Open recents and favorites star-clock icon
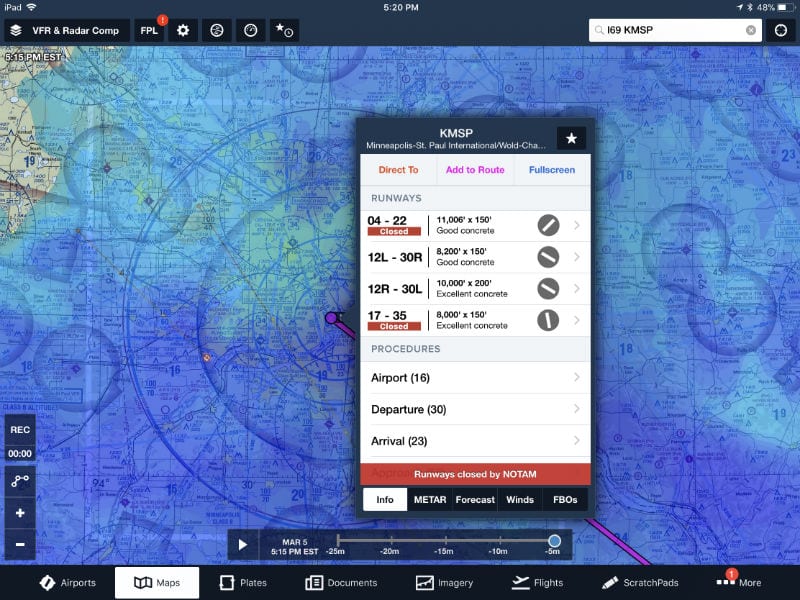The image size is (800, 600). coord(284,31)
